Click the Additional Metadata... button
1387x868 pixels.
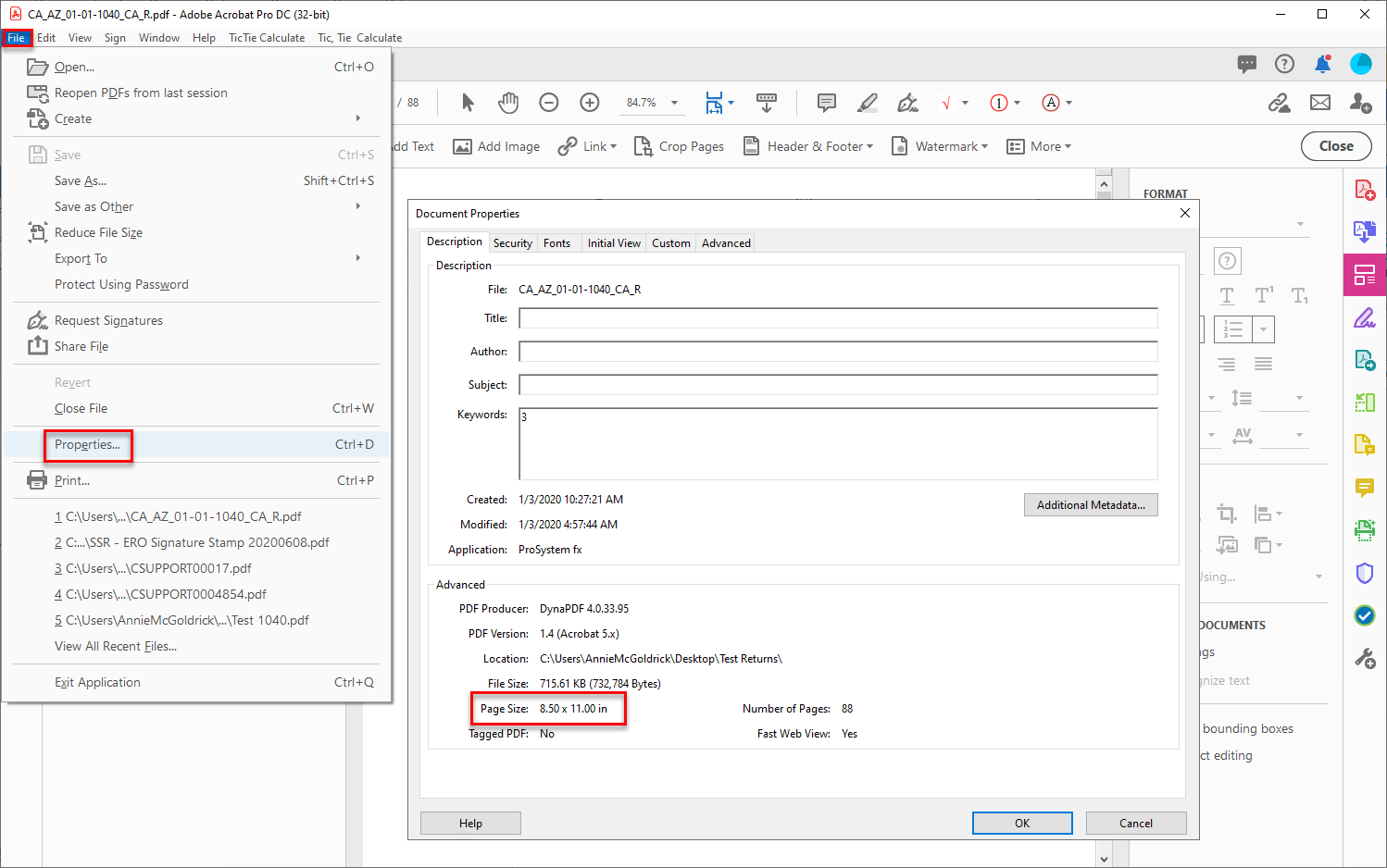click(x=1091, y=505)
